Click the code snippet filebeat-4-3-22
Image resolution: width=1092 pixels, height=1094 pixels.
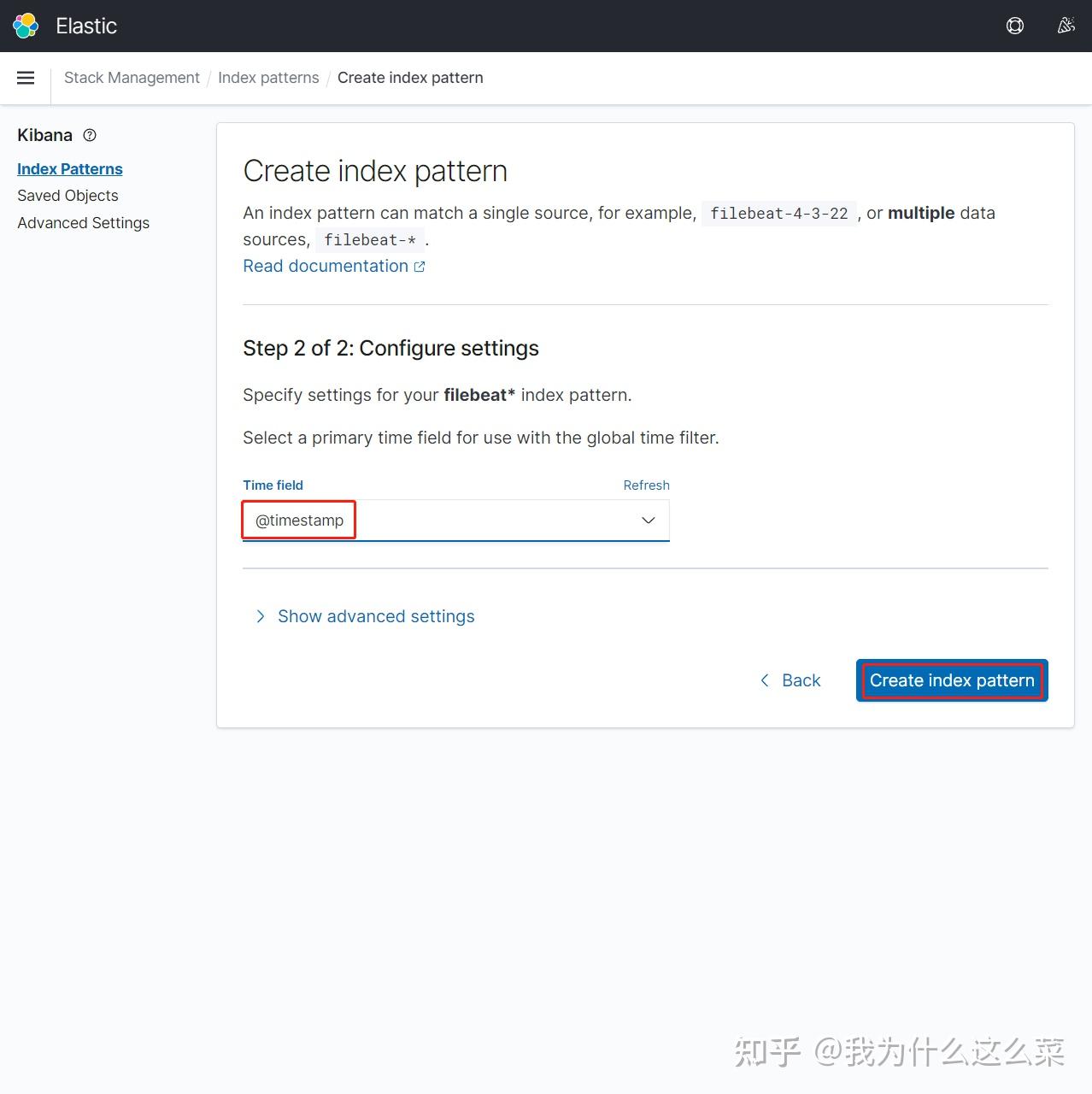click(778, 213)
